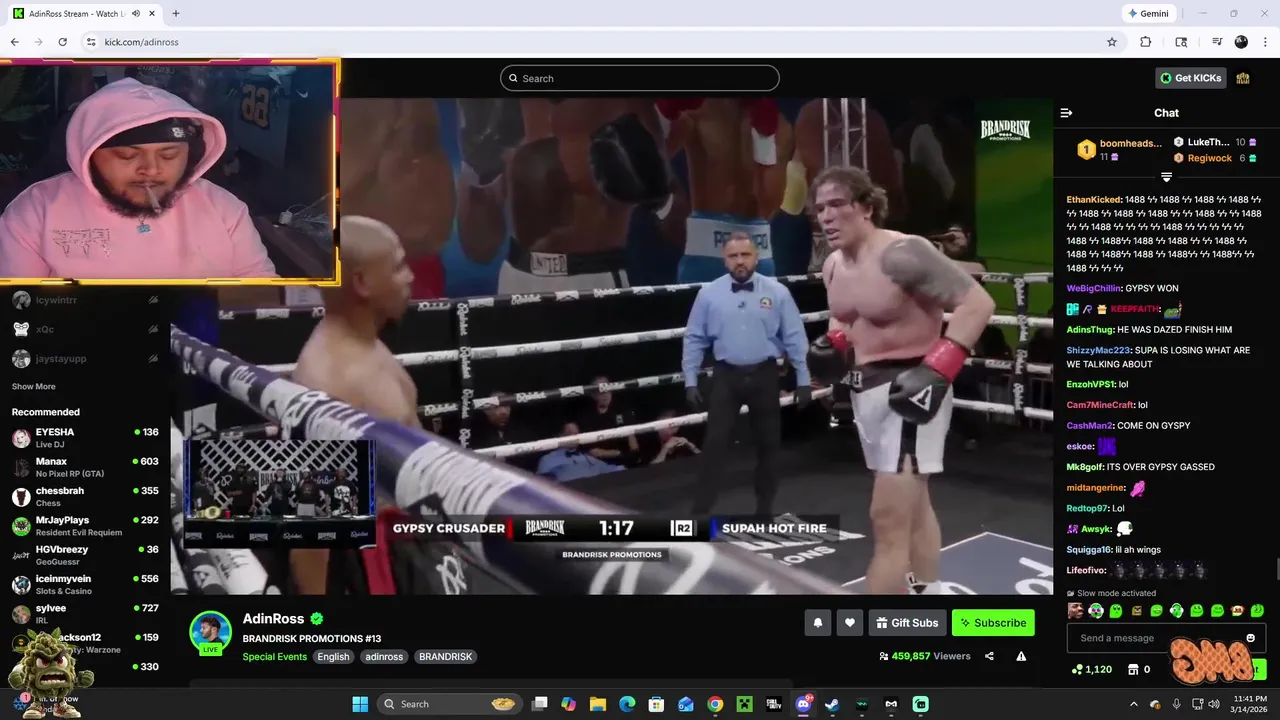
Task: Select the last green emote in quick row
Action: pos(1258,610)
